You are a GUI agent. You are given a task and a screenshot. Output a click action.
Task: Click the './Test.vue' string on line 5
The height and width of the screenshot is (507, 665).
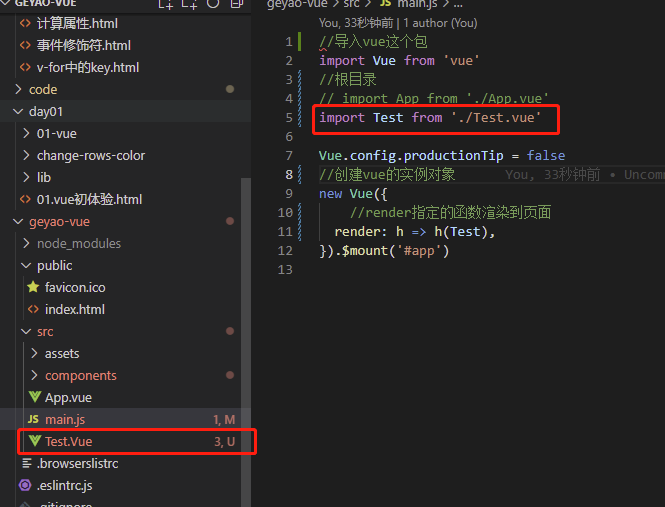click(496, 118)
